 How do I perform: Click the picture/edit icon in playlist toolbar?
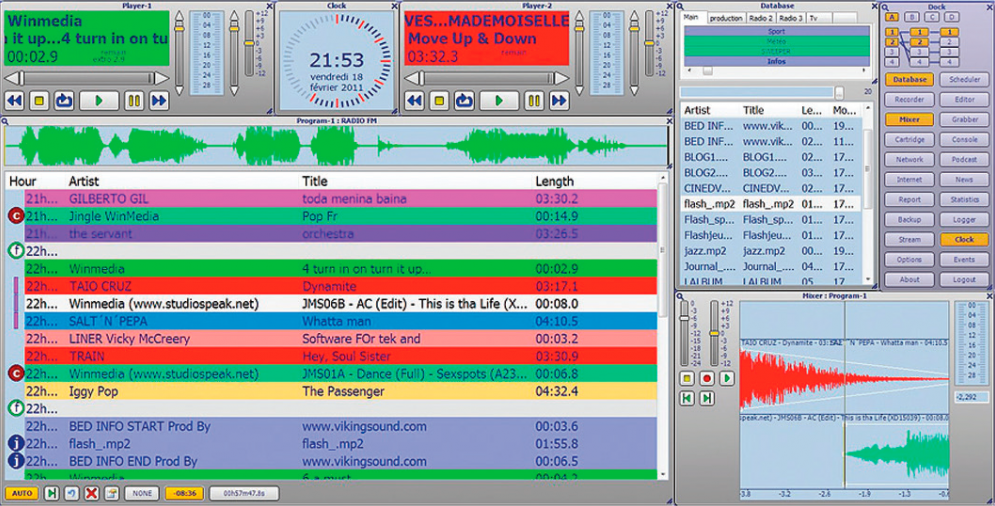coord(112,493)
